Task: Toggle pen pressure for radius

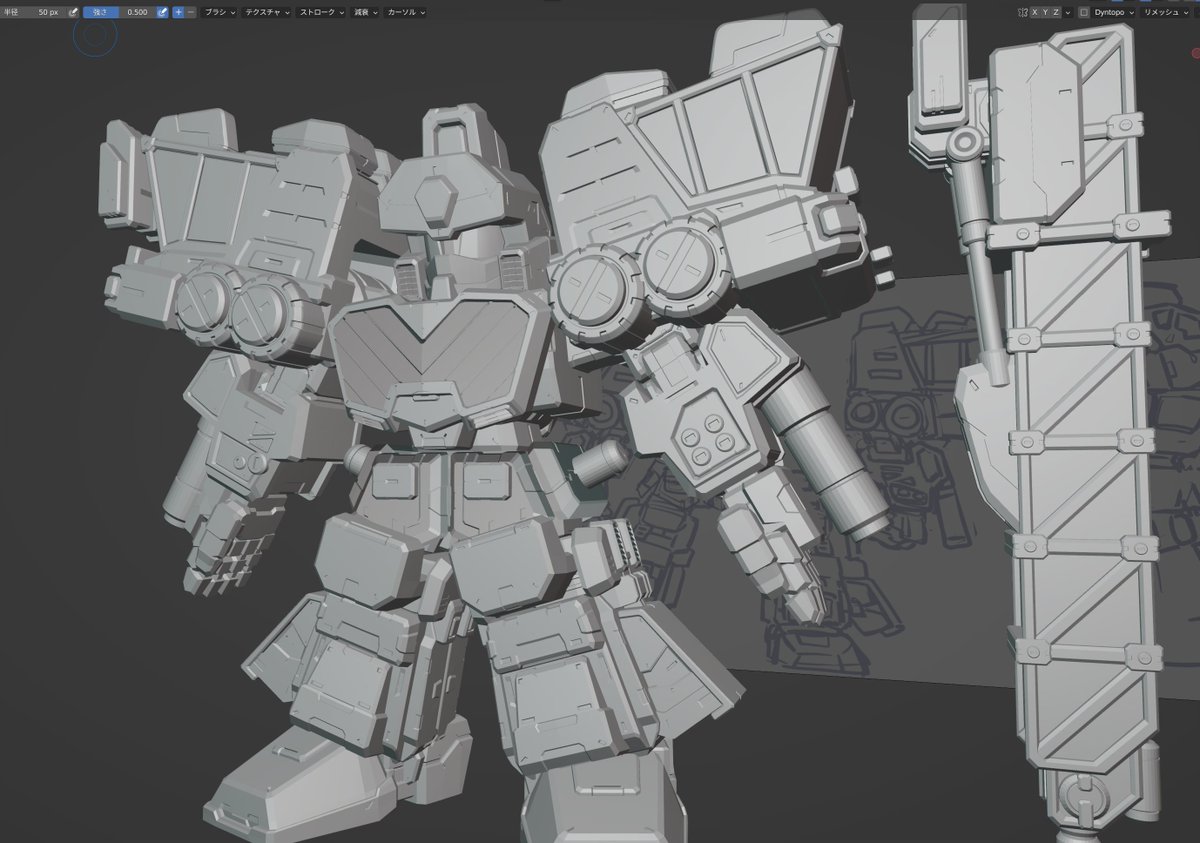Action: (x=73, y=12)
